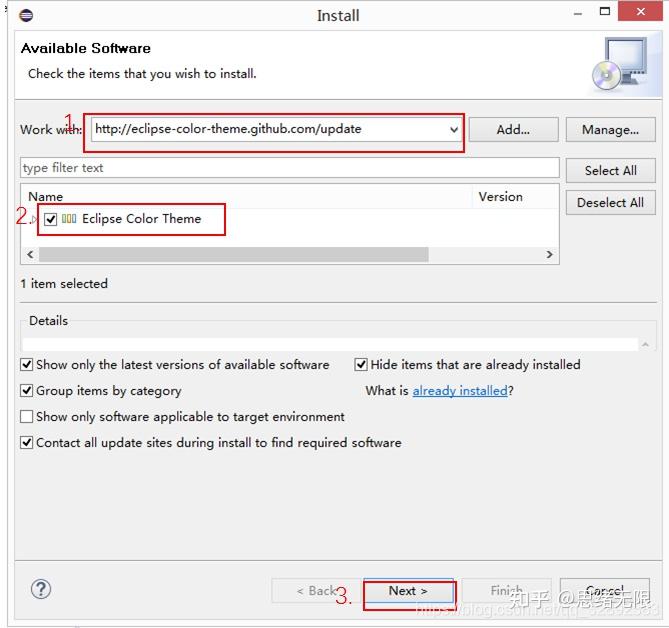Click the '1 item selected' status text
This screenshot has width=669, height=628.
point(64,284)
